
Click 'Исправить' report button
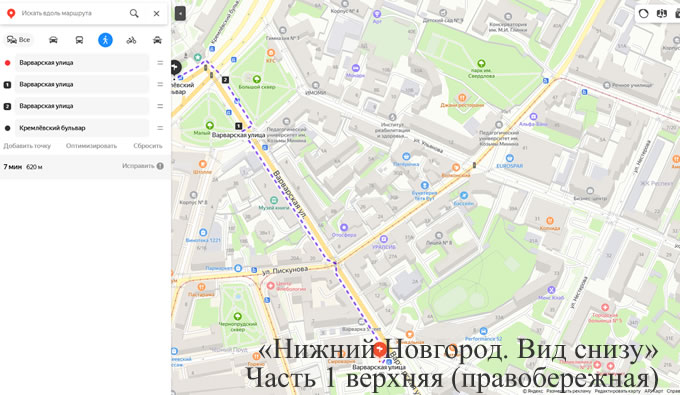pyautogui.click(x=143, y=166)
